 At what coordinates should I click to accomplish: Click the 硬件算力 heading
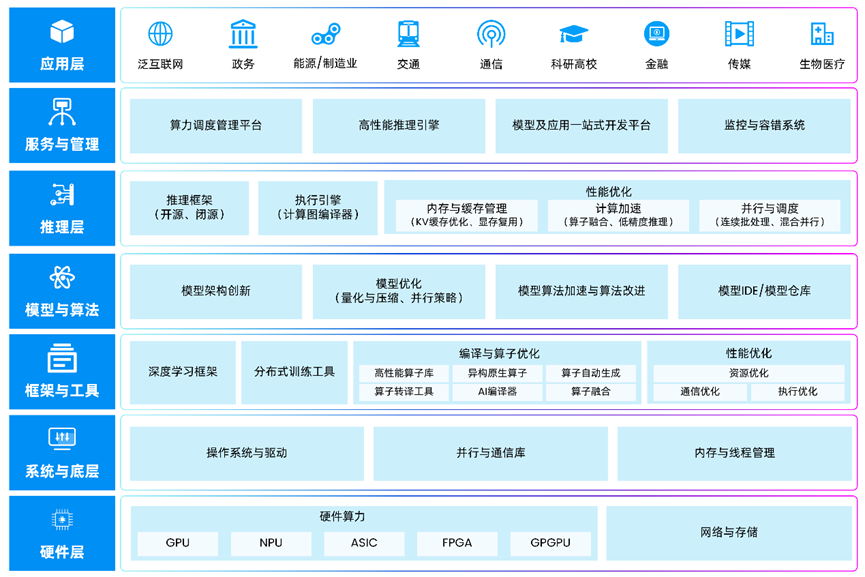coord(342,517)
